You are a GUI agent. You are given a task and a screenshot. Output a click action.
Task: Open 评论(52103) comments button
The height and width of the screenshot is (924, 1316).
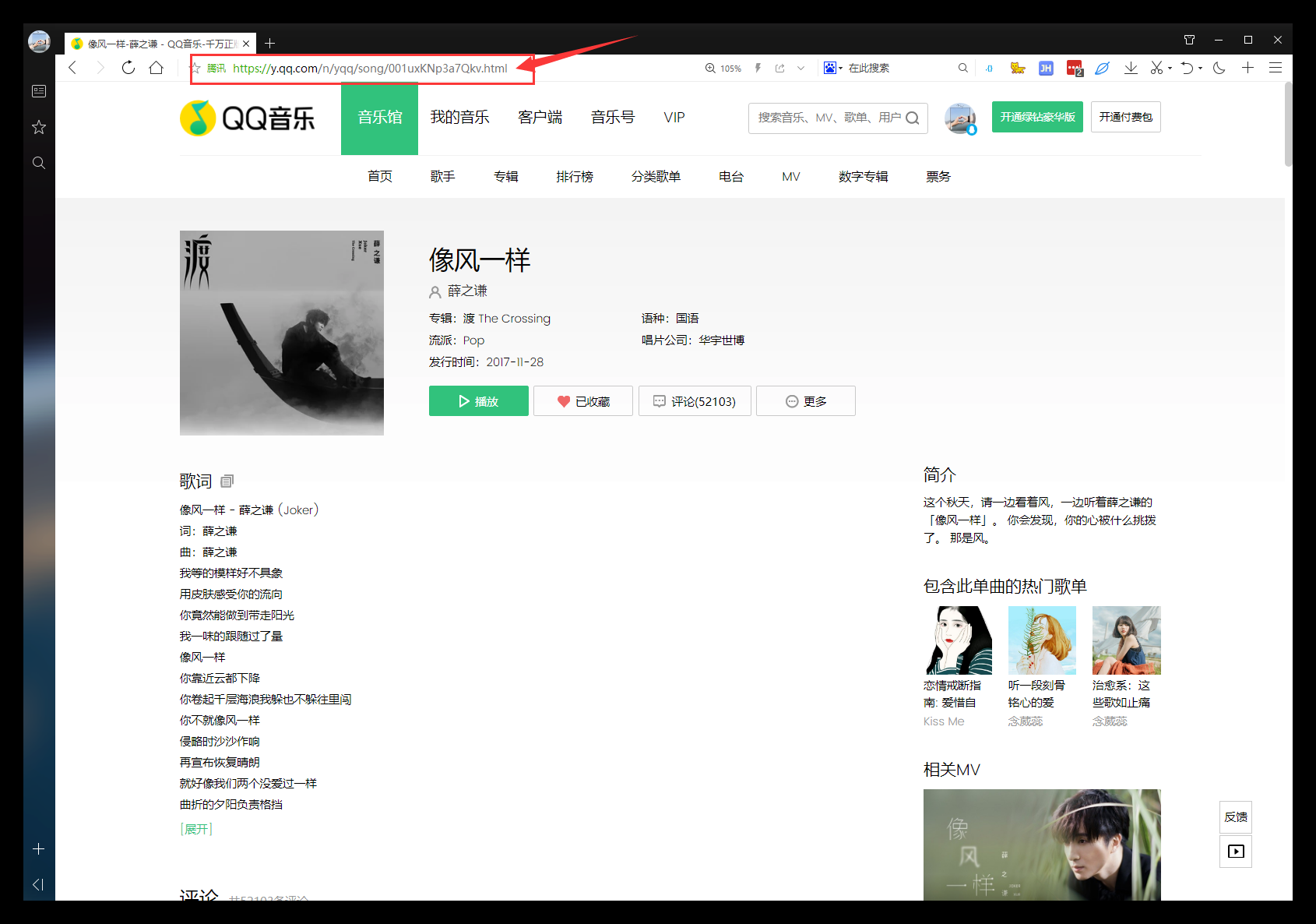[695, 401]
